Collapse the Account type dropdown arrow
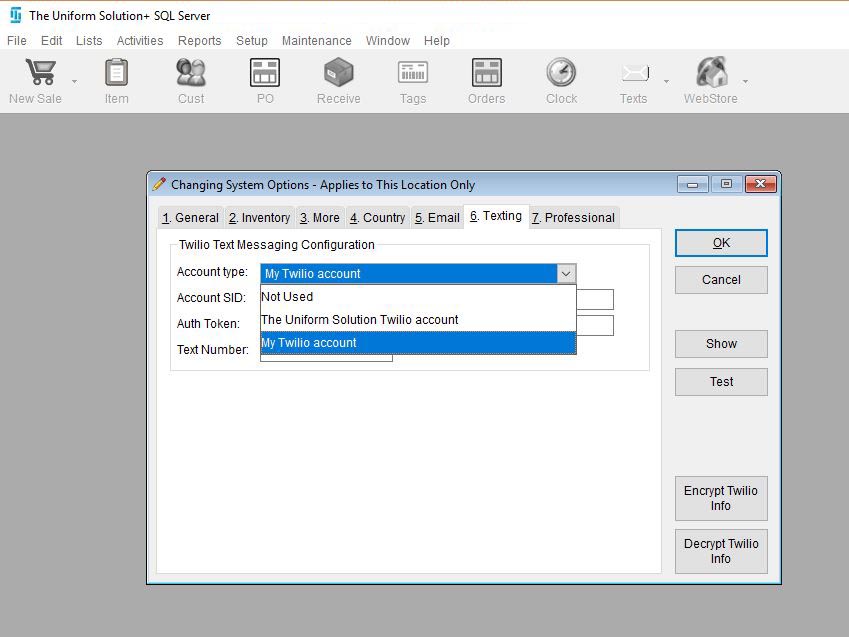Screen dimensions: 849x637 [566, 274]
